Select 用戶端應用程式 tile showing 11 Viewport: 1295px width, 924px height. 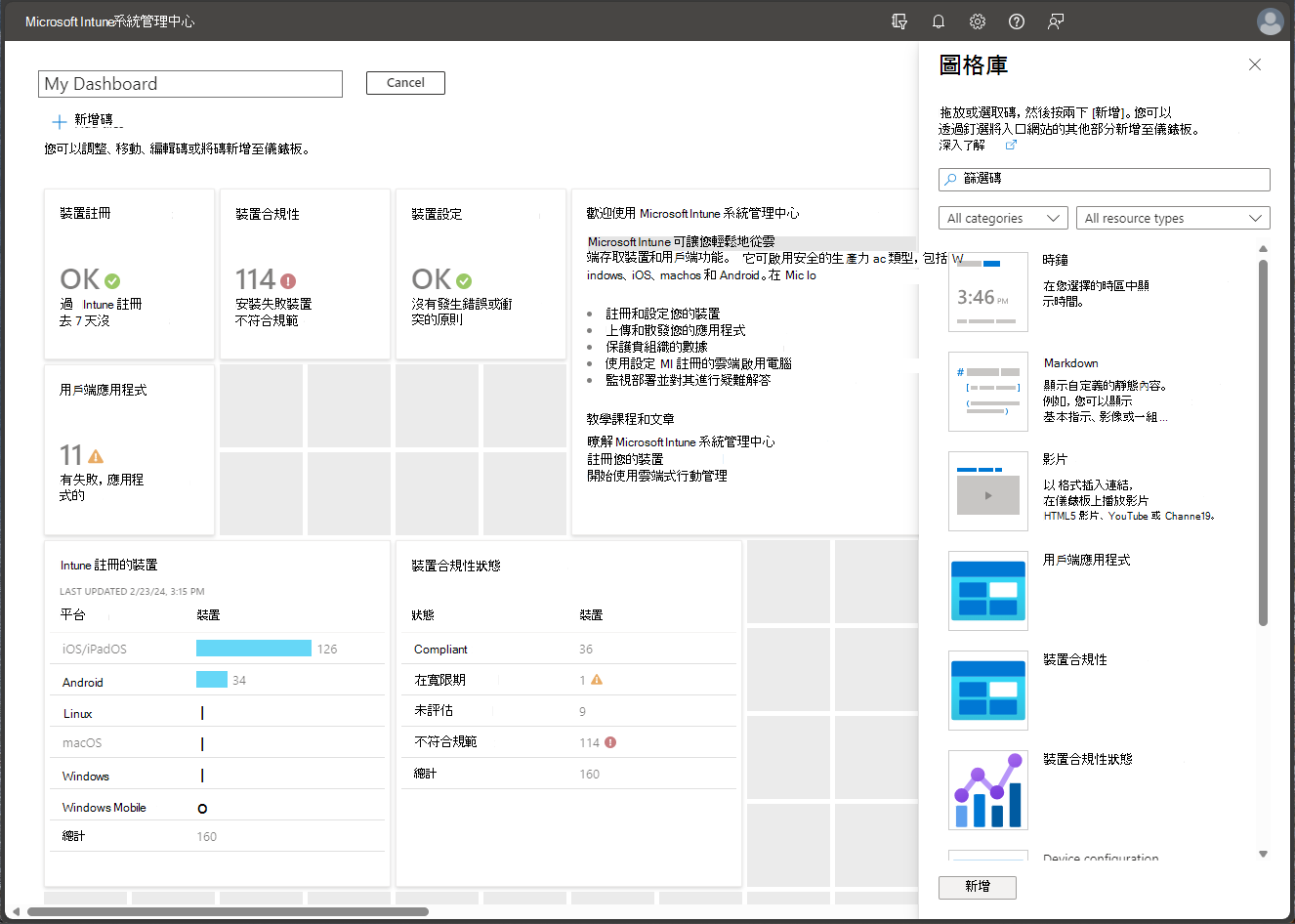point(129,449)
